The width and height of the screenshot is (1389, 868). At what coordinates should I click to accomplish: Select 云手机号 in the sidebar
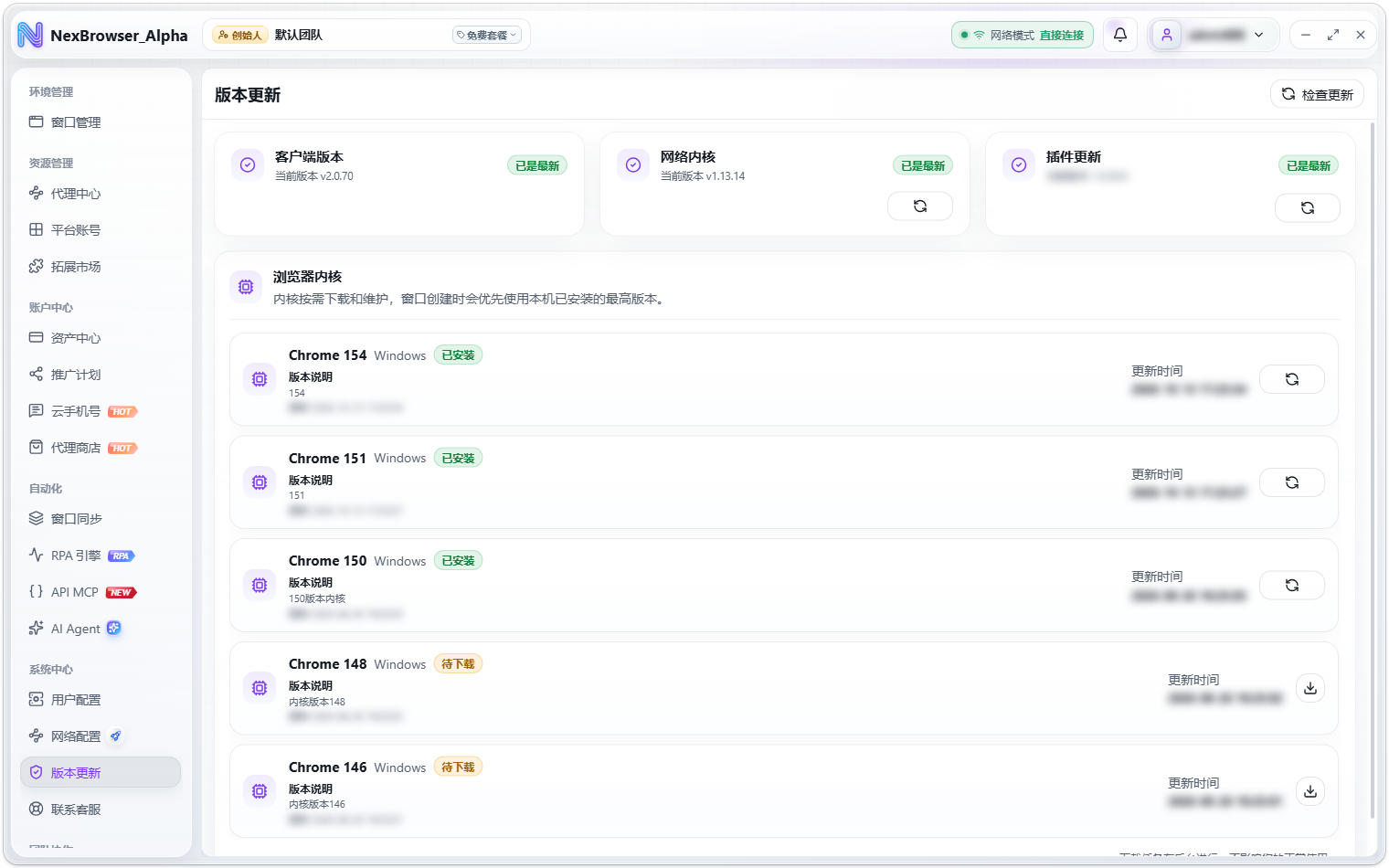pyautogui.click(x=101, y=411)
